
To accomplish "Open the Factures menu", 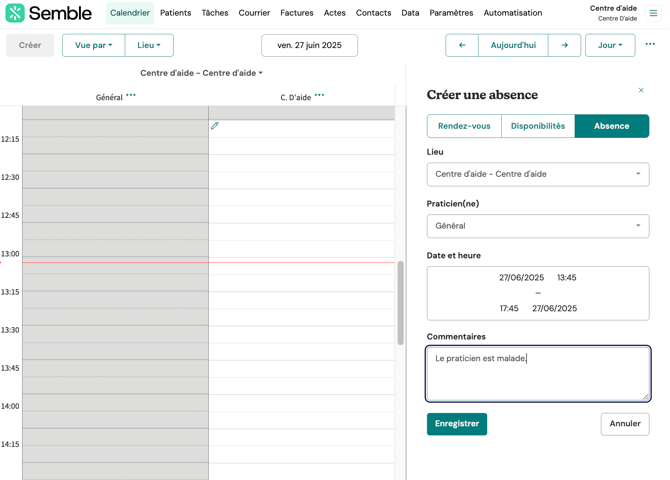I will 296,13.
